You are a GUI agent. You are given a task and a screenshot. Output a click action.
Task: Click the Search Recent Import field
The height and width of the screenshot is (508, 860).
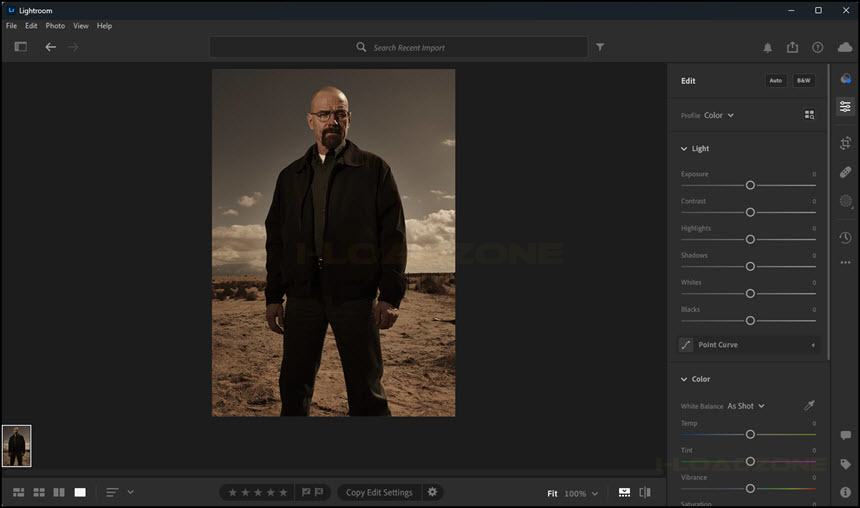pyautogui.click(x=399, y=47)
